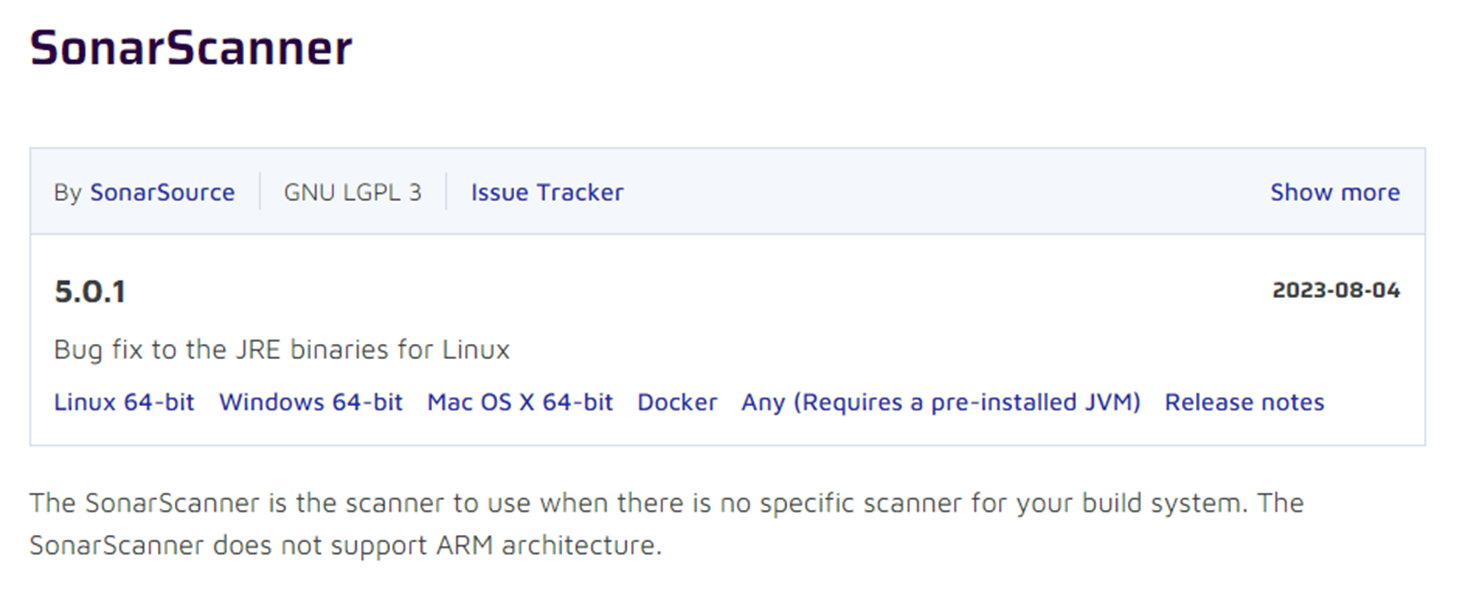Download the Mac OS X 64-bit scanner
Viewport: 1468px width, 595px height.
[520, 402]
